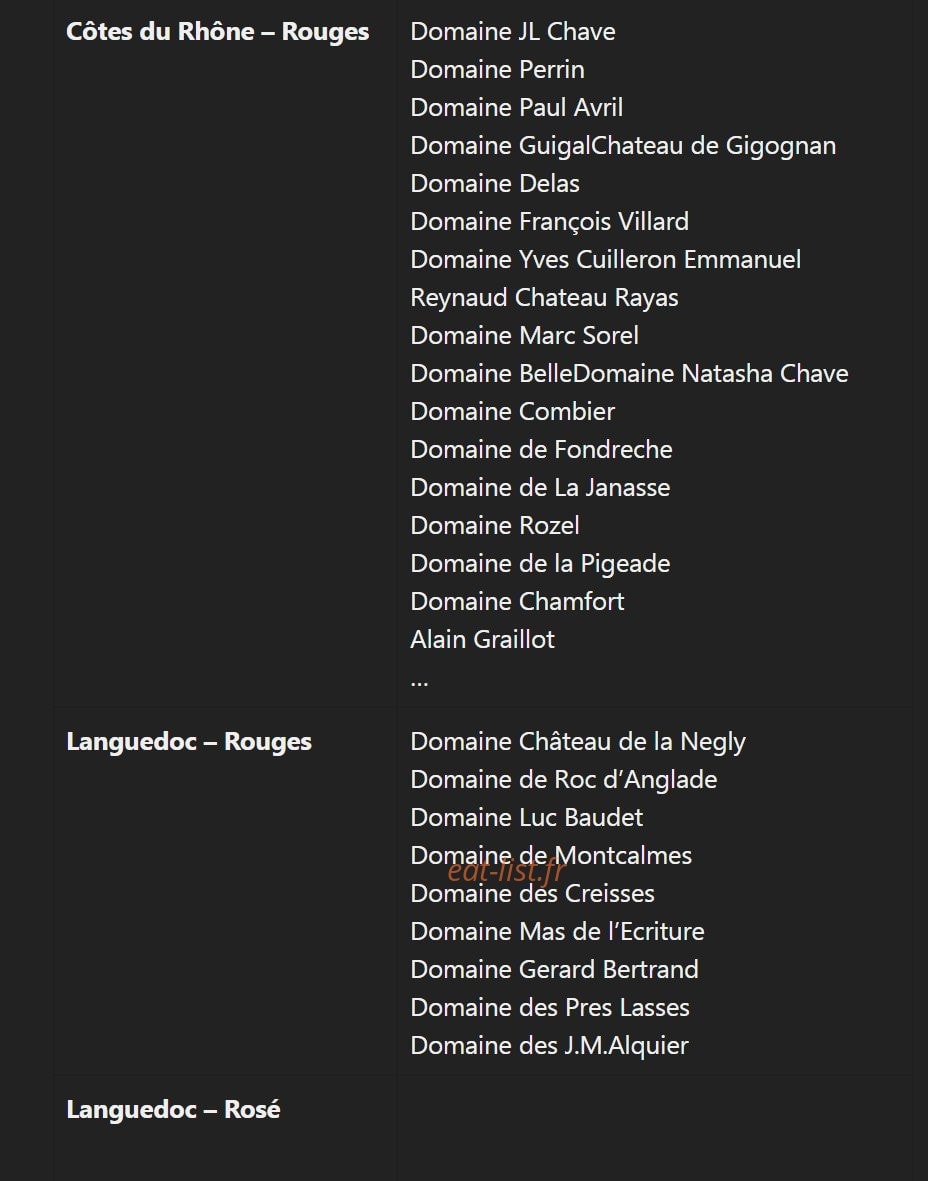Click Domaine Perrin in the list
The height and width of the screenshot is (1181, 928).
click(497, 69)
